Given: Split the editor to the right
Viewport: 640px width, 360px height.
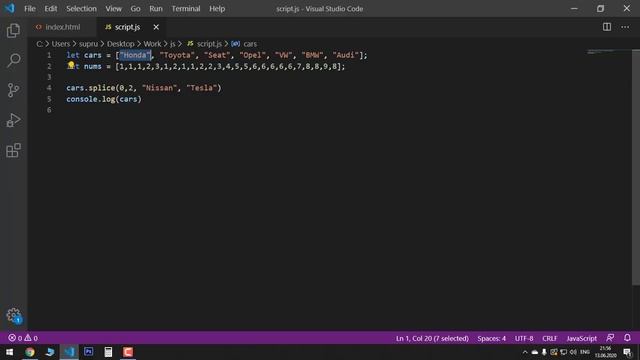Looking at the screenshot, I should pos(607,27).
